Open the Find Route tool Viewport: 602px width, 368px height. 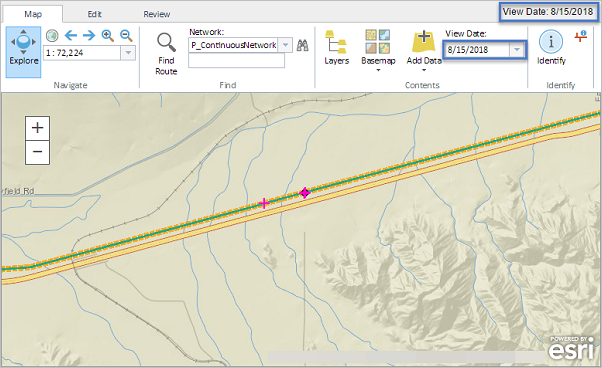pyautogui.click(x=166, y=54)
